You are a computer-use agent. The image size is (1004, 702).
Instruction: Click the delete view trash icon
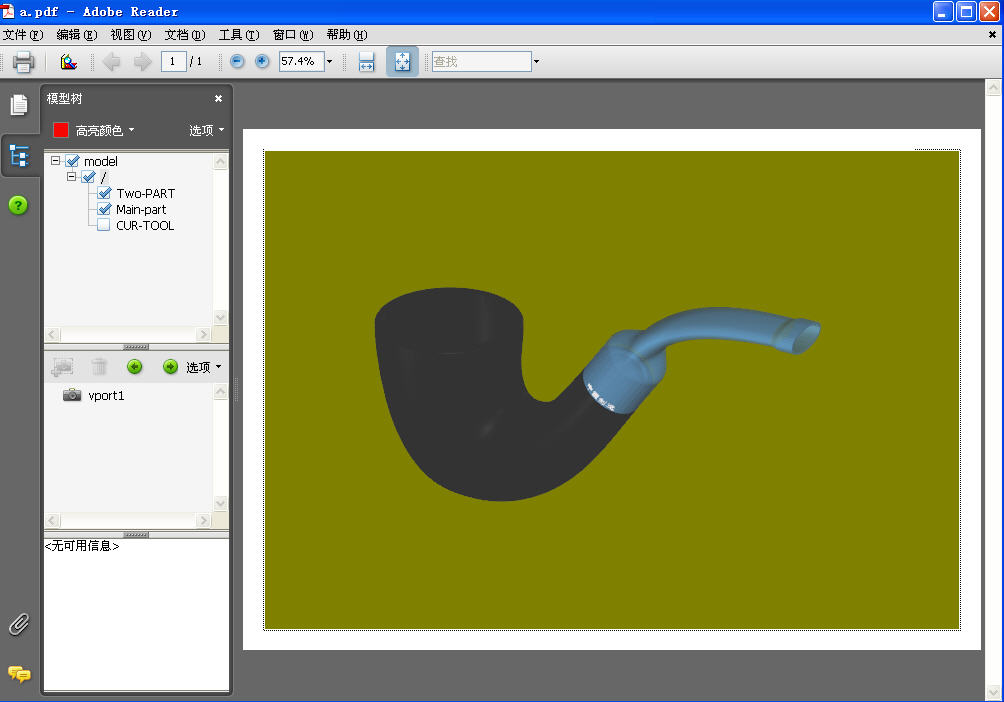[99, 366]
